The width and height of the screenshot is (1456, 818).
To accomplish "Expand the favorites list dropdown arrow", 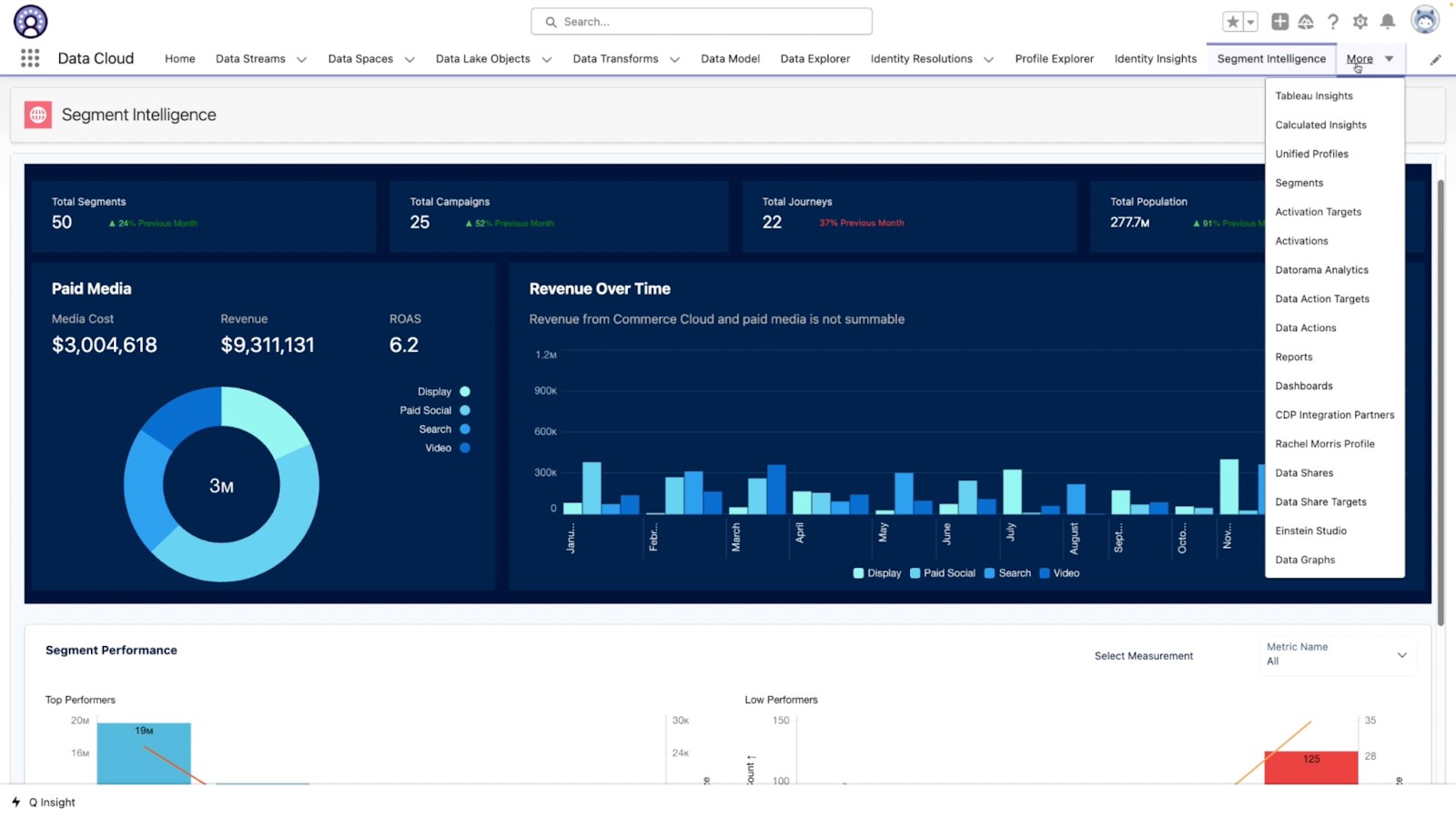I will pyautogui.click(x=1251, y=22).
